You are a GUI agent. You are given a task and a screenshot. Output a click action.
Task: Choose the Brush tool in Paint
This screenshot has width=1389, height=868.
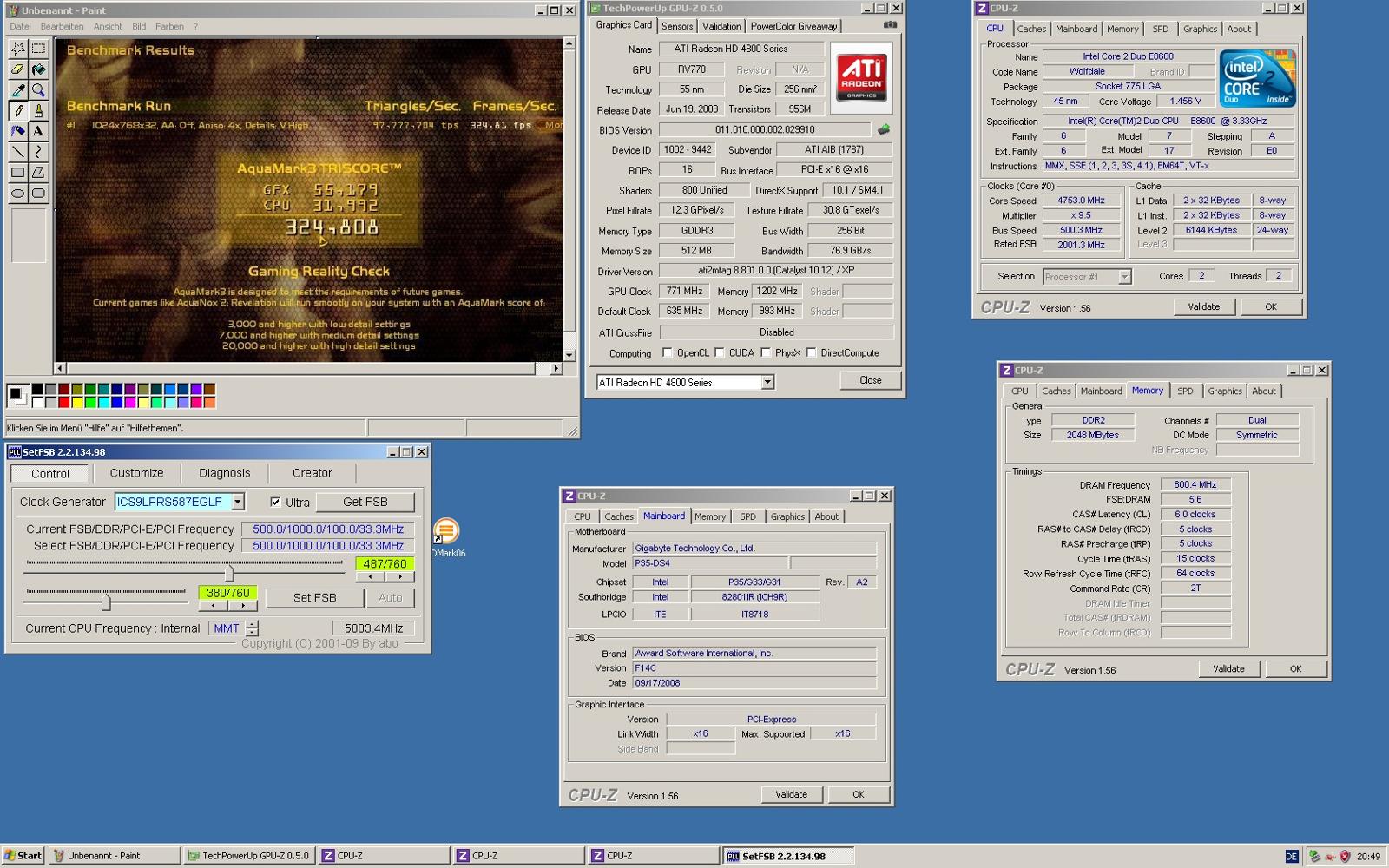click(x=38, y=111)
